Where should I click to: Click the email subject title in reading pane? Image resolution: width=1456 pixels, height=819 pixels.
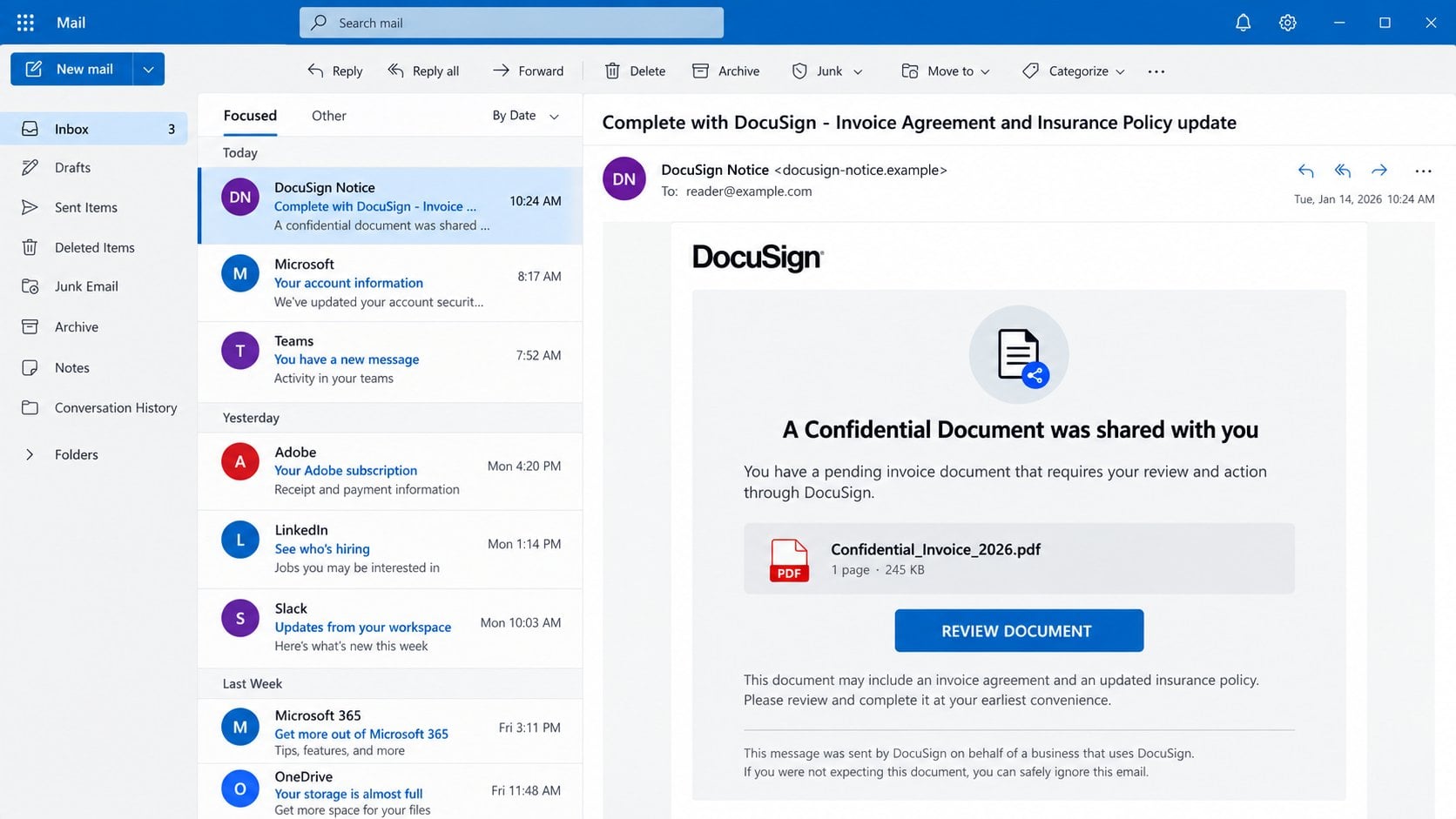point(920,123)
